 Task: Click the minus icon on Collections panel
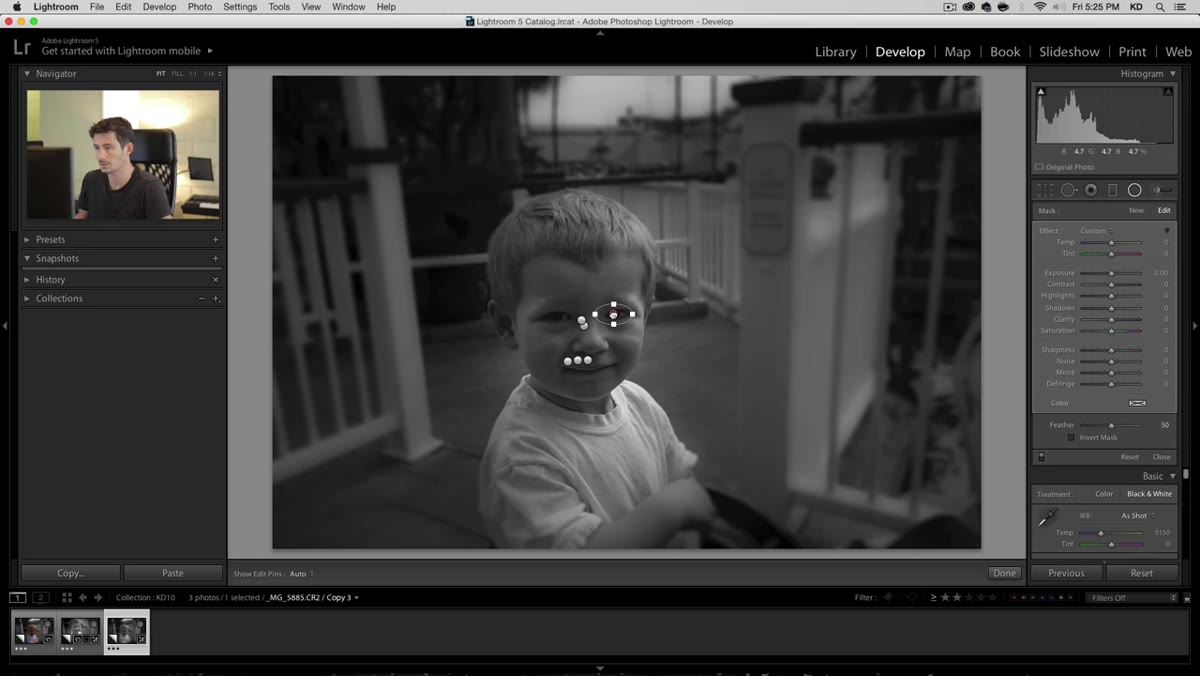click(201, 299)
